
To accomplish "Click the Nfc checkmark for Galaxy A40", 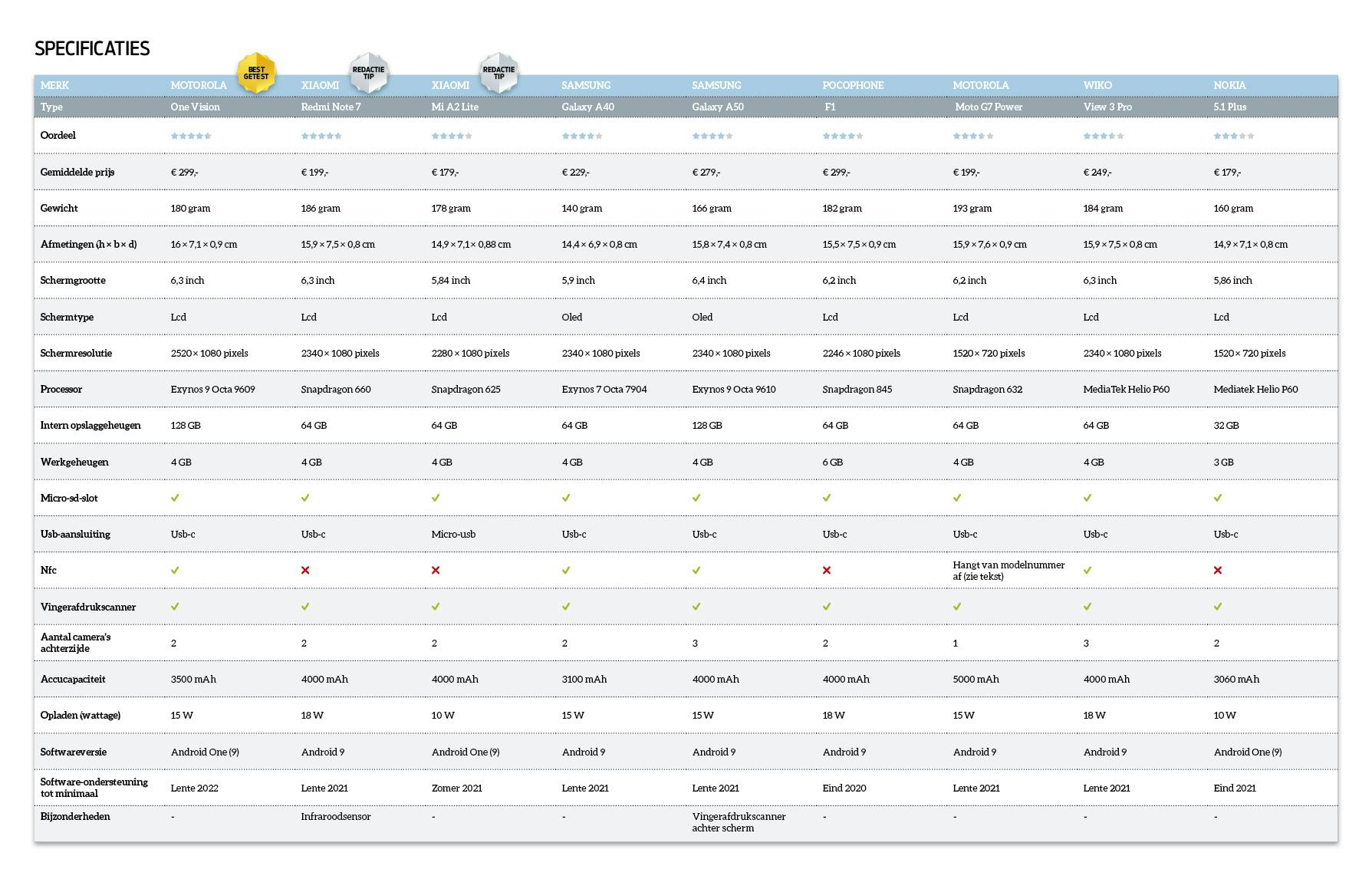I will [x=566, y=571].
